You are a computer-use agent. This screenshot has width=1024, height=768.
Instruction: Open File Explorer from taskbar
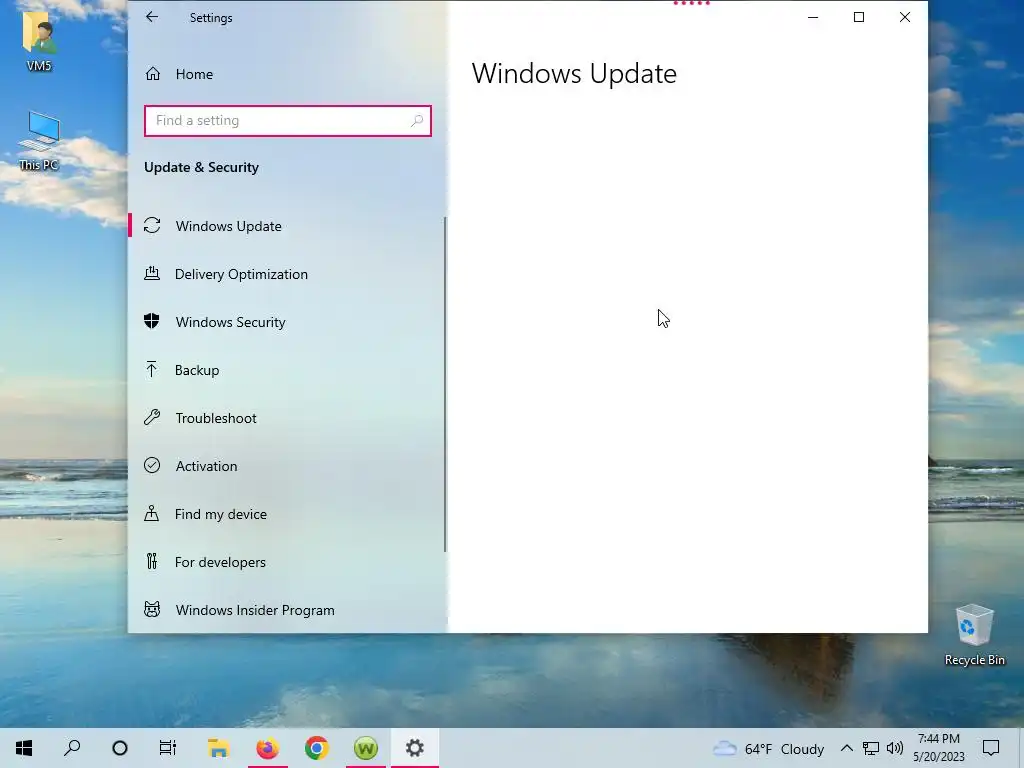tap(218, 748)
